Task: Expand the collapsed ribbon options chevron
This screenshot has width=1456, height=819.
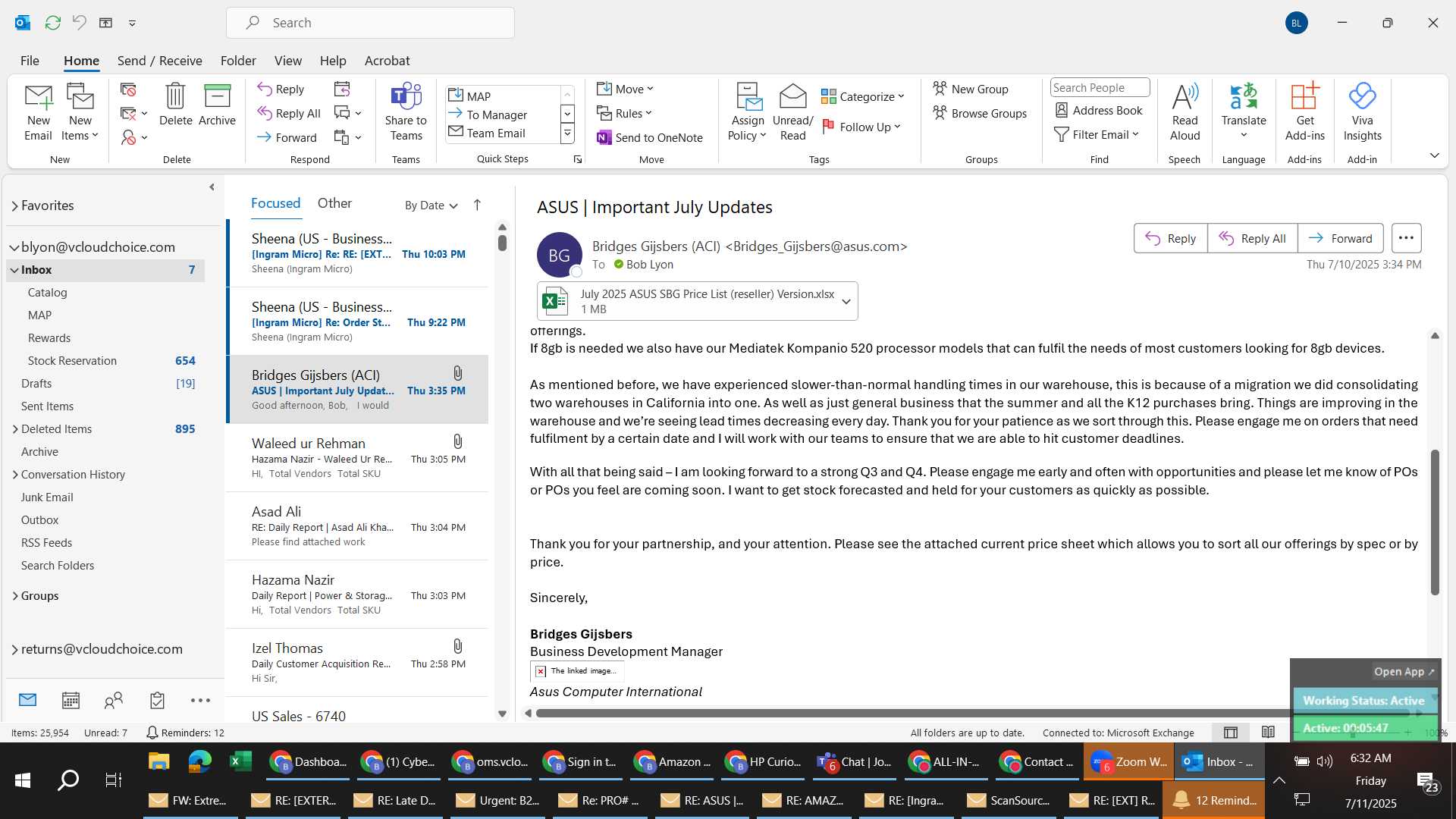Action: (1434, 155)
